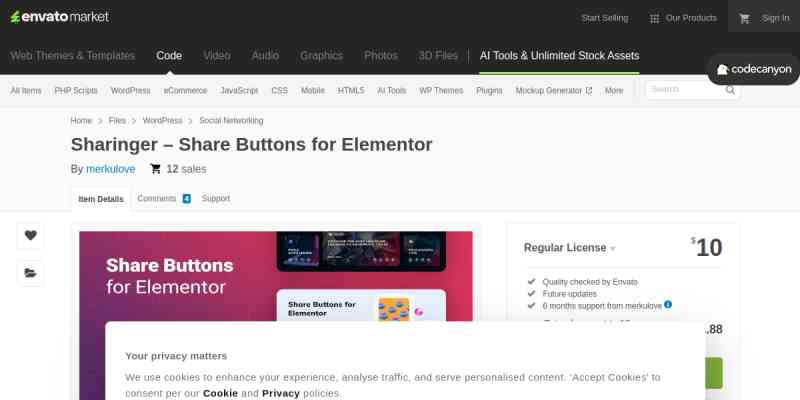800x400 pixels.
Task: Click WordPress breadcrumb
Action: point(162,120)
